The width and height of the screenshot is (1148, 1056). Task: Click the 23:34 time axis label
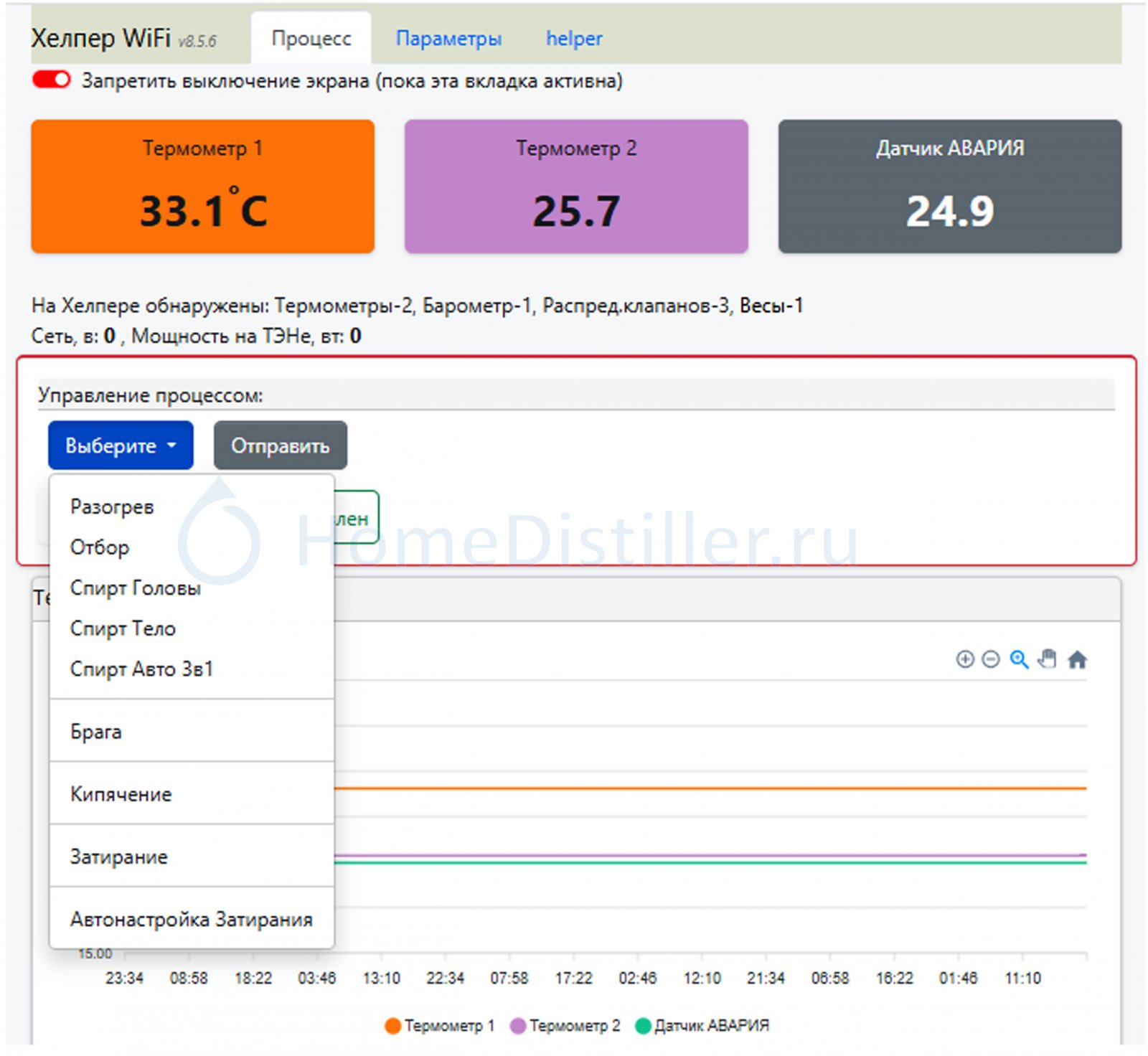tap(124, 978)
